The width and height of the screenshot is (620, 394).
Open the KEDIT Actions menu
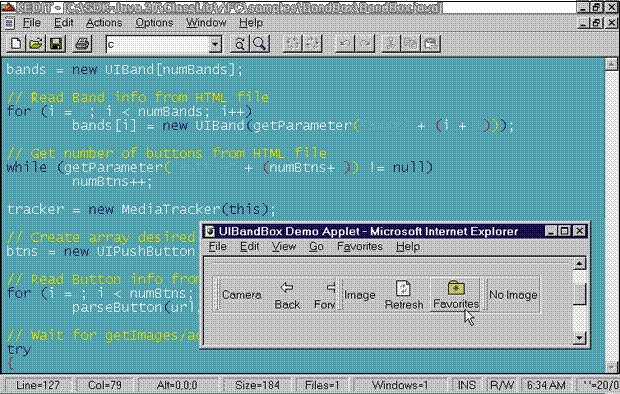tap(104, 23)
